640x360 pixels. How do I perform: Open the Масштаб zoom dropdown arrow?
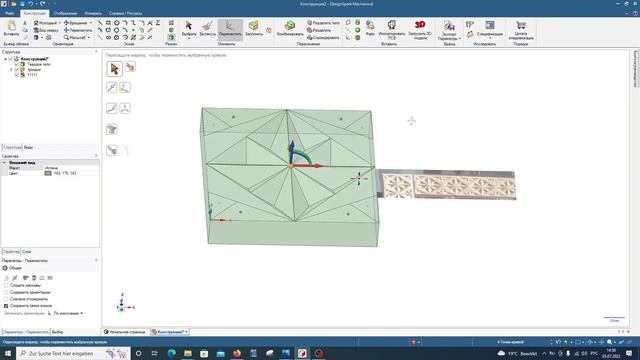[89, 38]
